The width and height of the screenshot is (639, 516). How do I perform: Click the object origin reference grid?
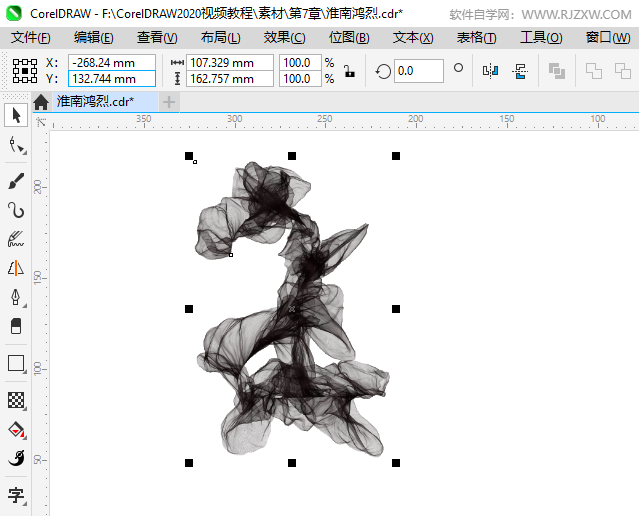[25, 71]
